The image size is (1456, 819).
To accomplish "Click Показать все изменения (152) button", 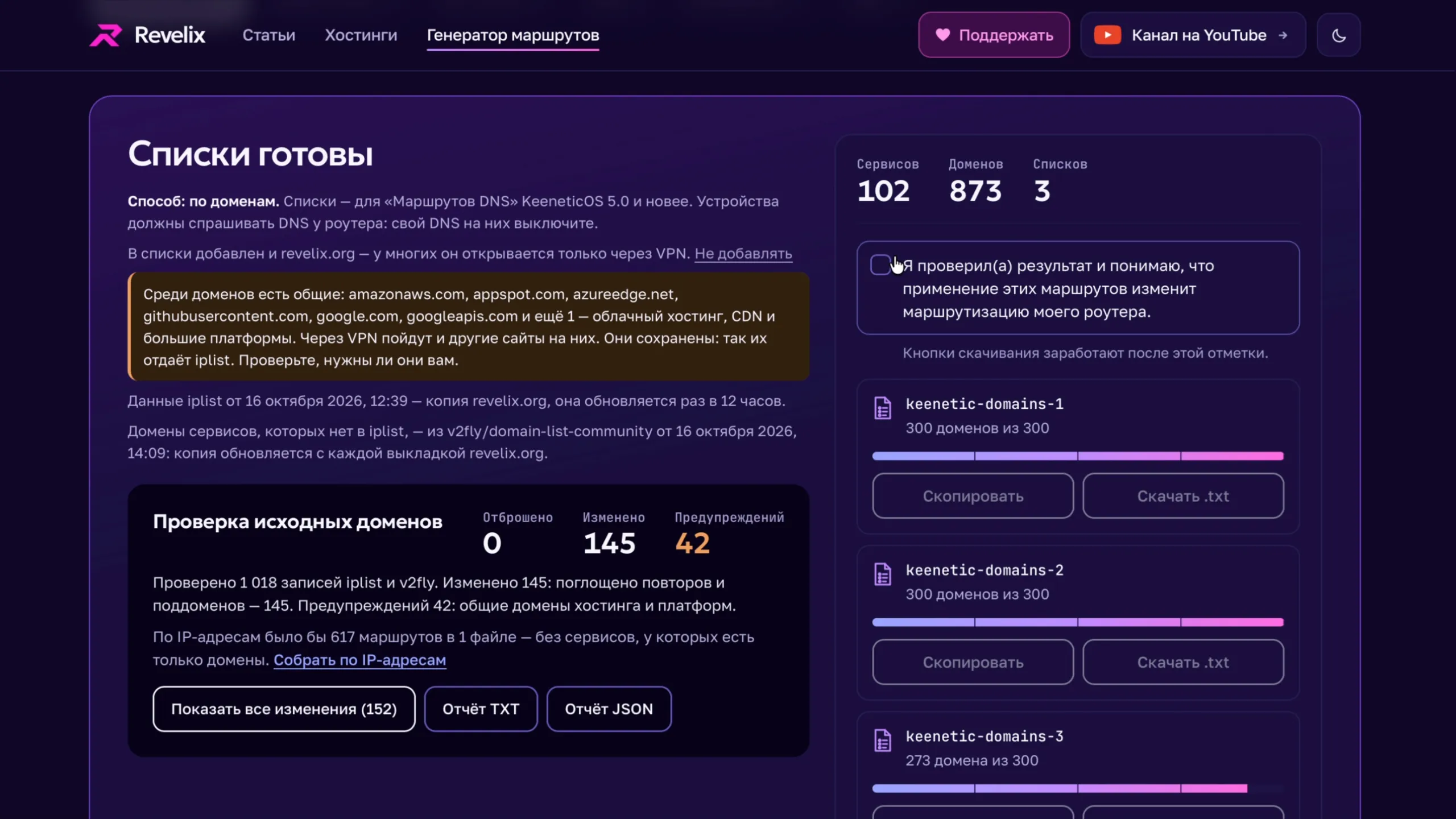I will point(284,709).
